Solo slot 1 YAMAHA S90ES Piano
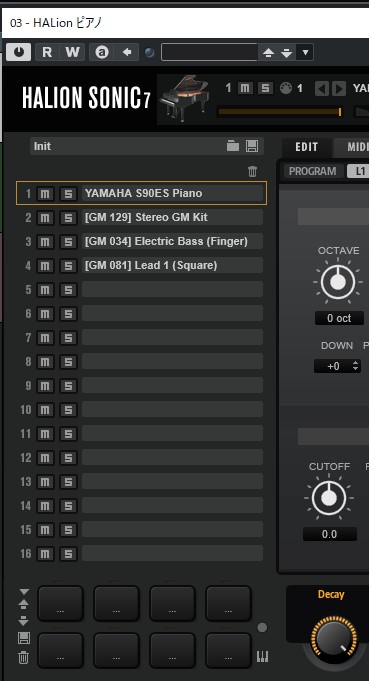Image resolution: width=369 pixels, height=681 pixels. pyautogui.click(x=68, y=194)
